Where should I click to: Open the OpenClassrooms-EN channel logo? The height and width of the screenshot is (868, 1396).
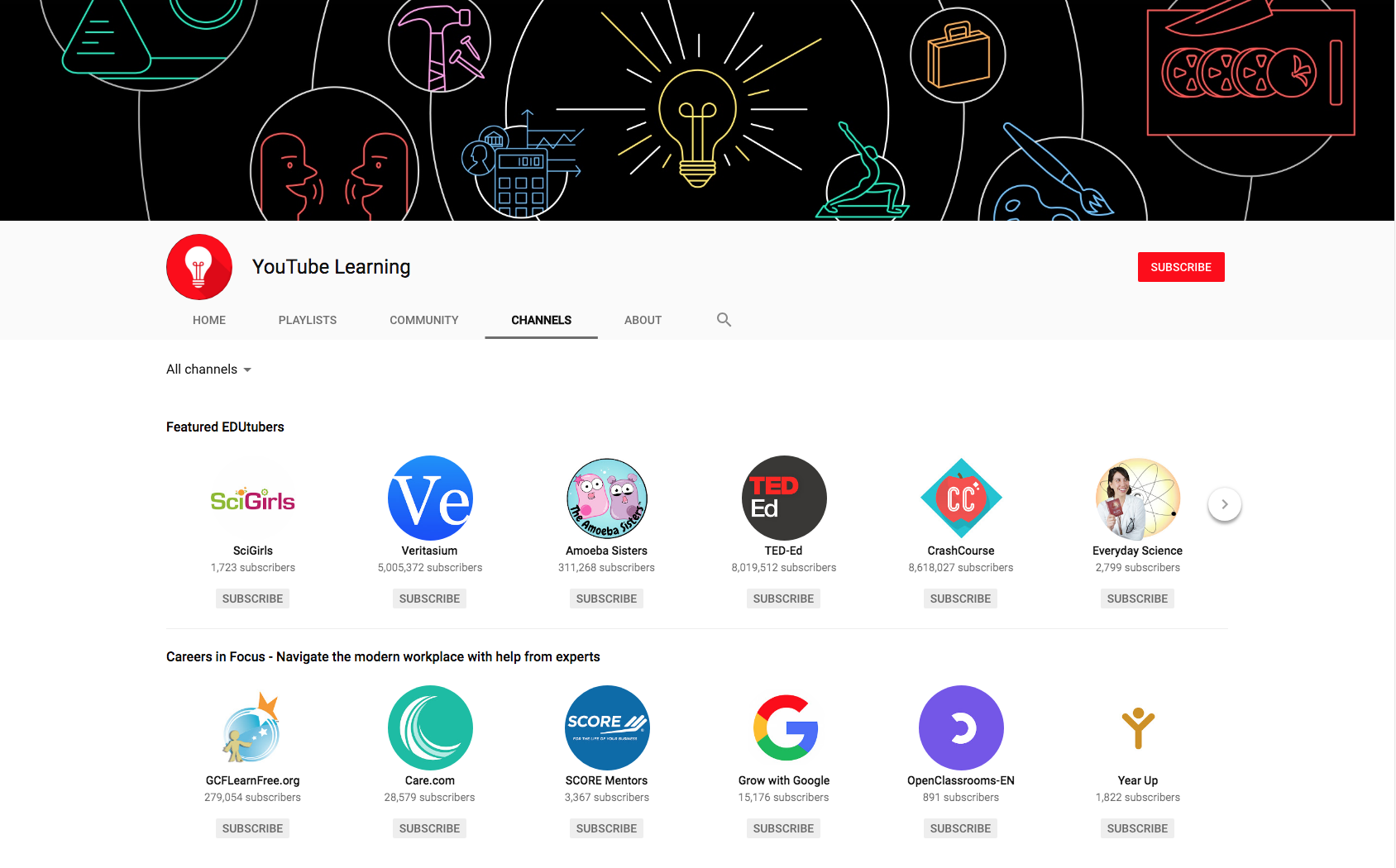click(961, 728)
